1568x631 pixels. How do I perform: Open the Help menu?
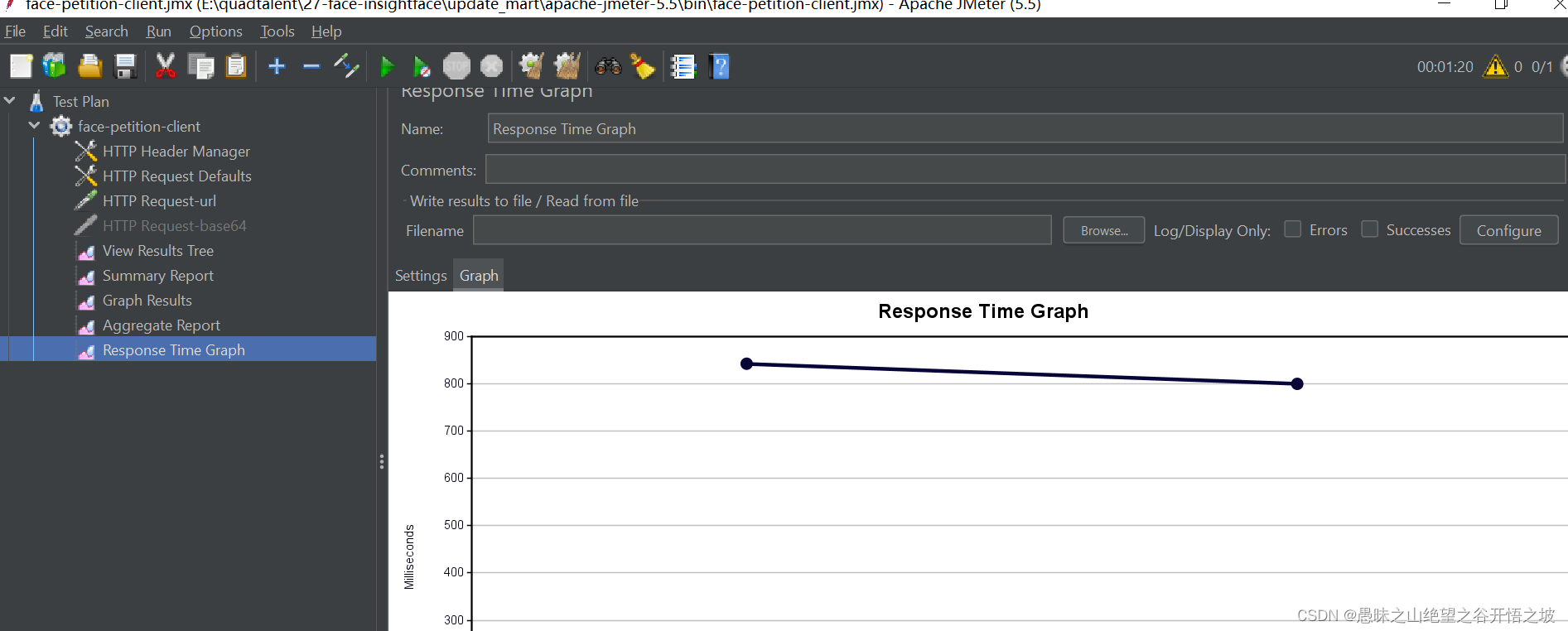326,31
